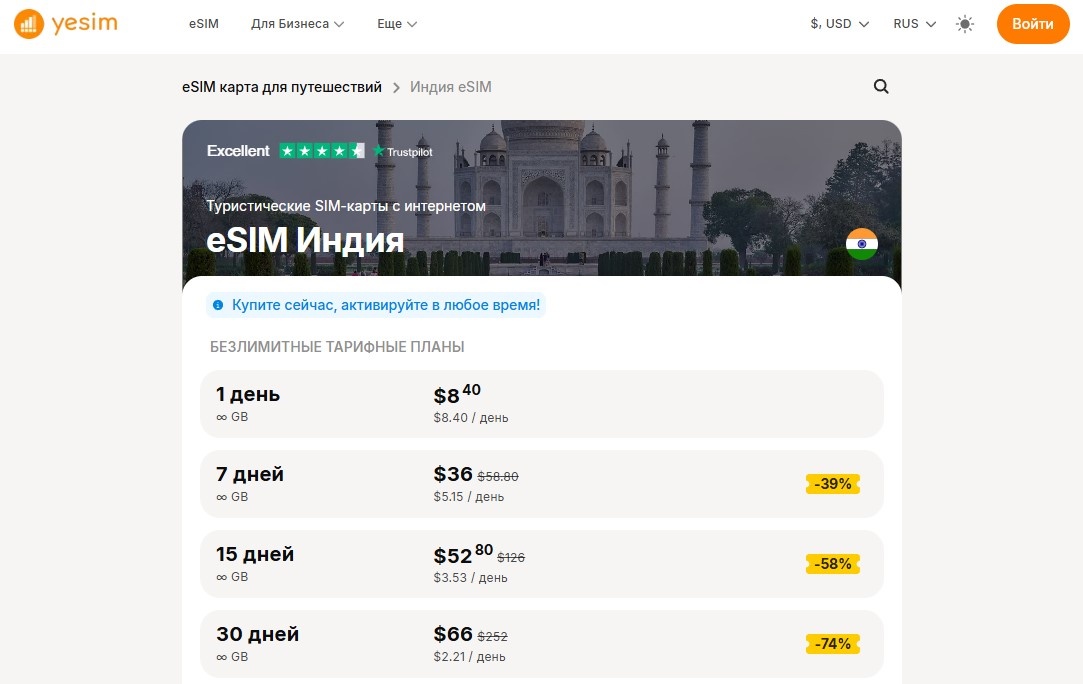The width and height of the screenshot is (1083, 684).
Task: Click the info icon in the activation banner
Action: (219, 305)
